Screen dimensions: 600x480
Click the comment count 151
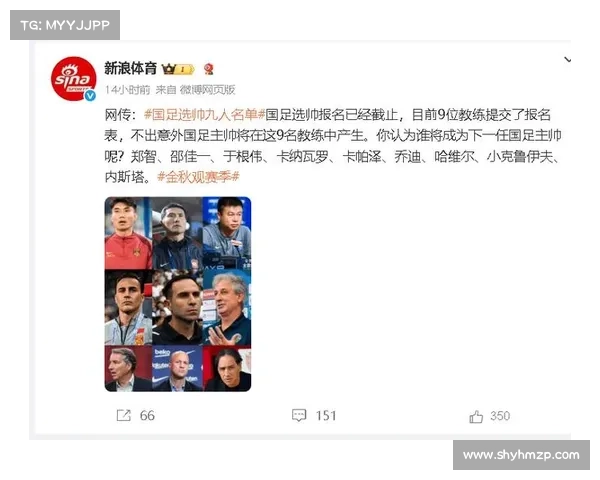click(x=326, y=416)
